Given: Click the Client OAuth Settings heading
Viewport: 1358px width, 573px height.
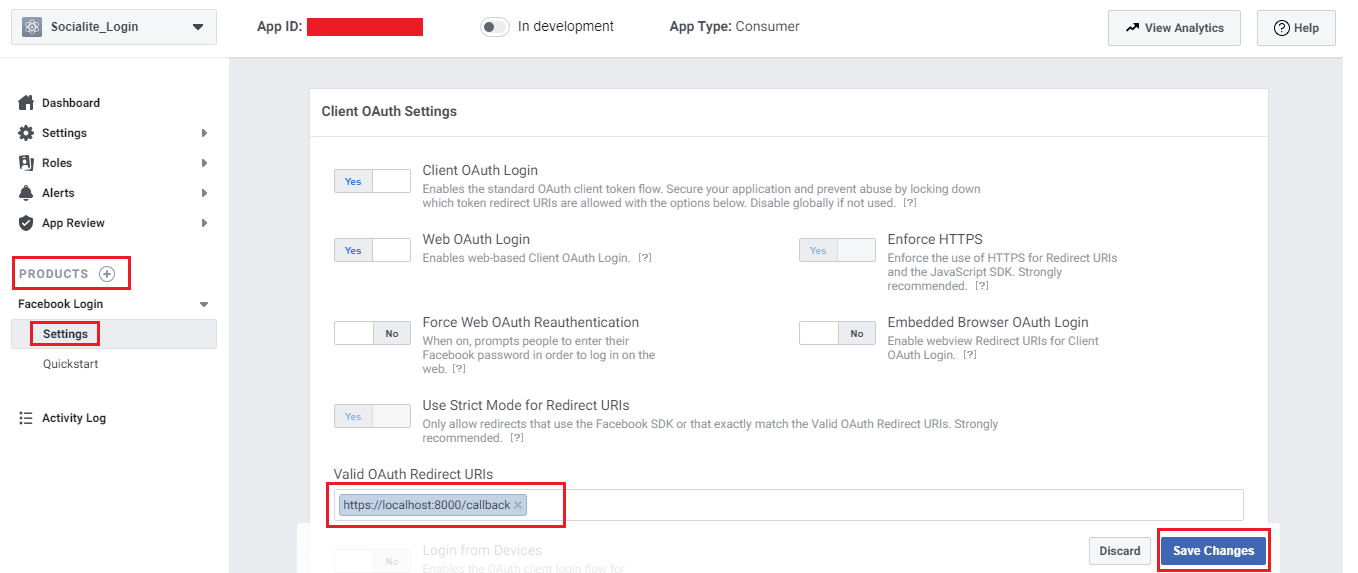Looking at the screenshot, I should [x=389, y=111].
